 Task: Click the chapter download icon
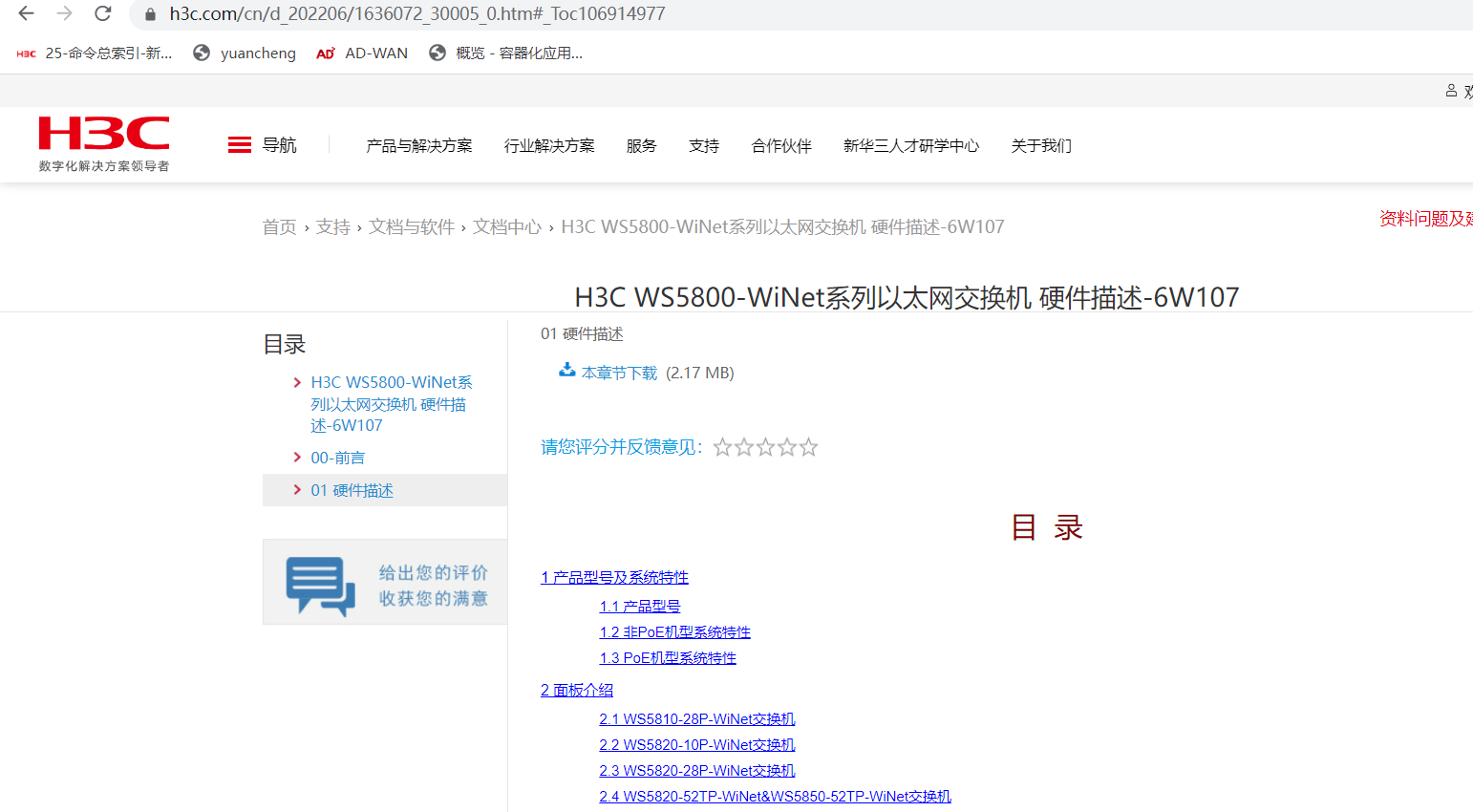tap(567, 370)
